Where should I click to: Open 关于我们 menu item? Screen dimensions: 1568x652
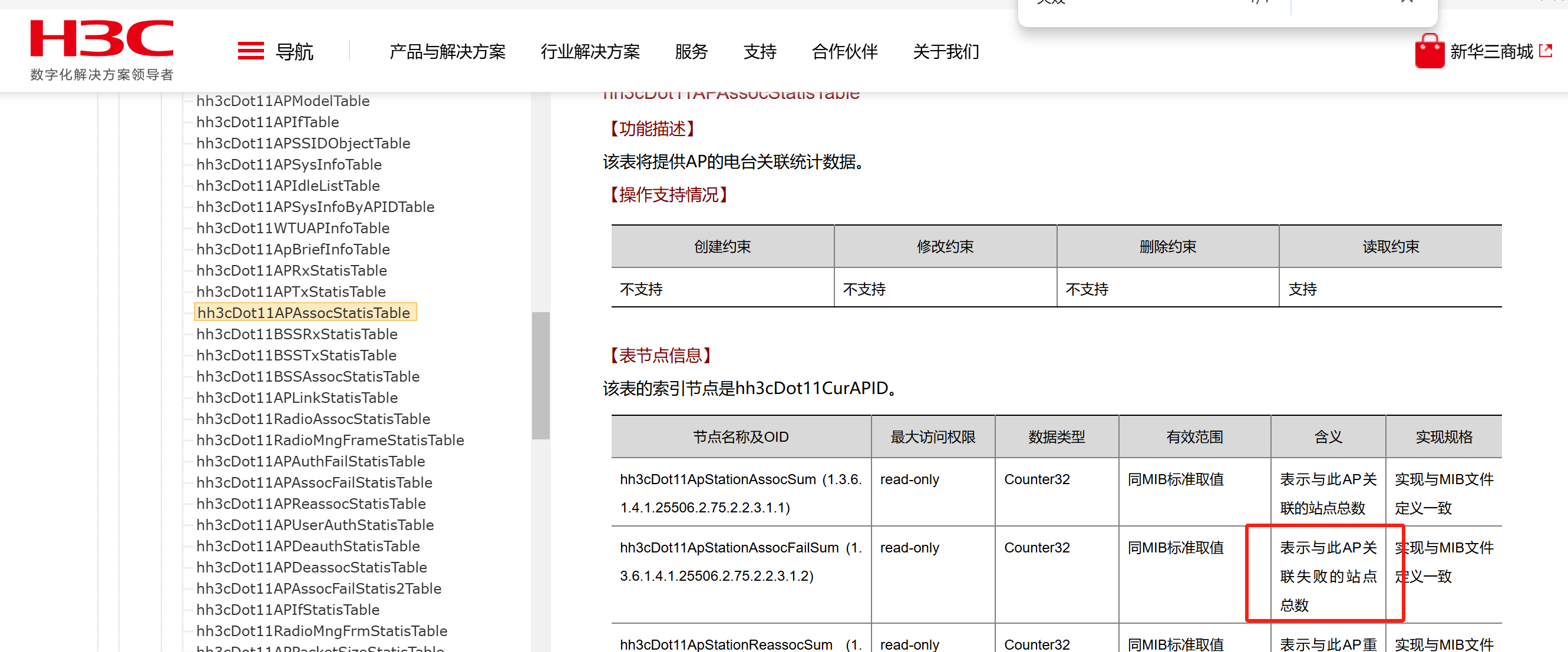point(945,52)
